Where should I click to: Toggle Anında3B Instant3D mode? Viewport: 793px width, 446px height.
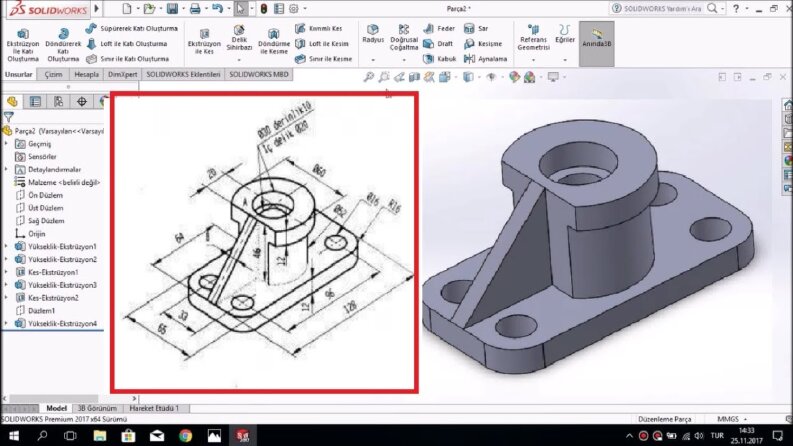[597, 43]
